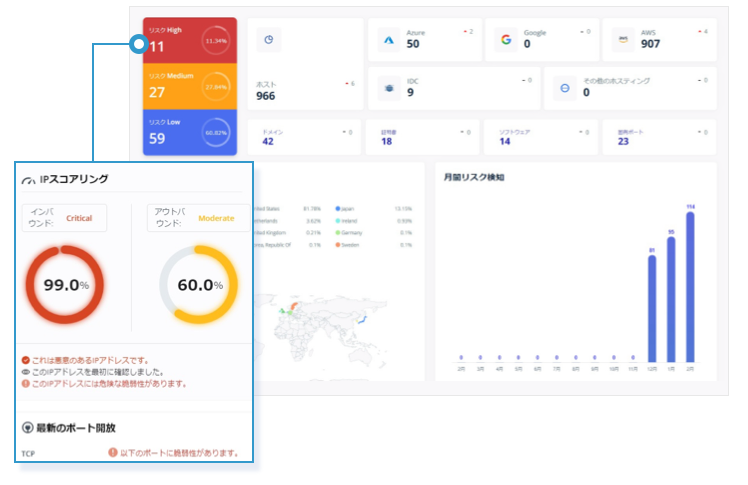Click the tallest bar labeled 114
The image size is (748, 485).
click(690, 287)
